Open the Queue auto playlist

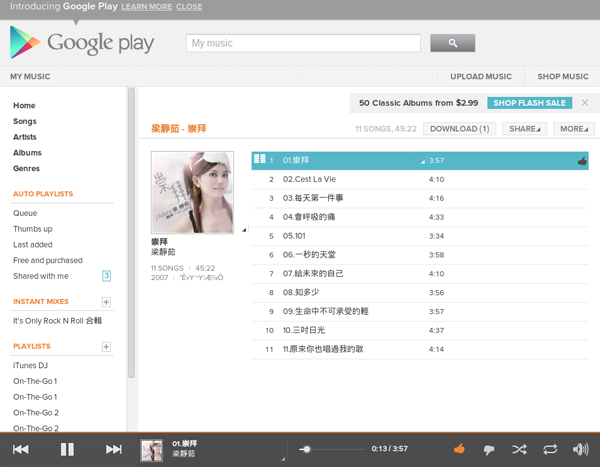[25, 213]
